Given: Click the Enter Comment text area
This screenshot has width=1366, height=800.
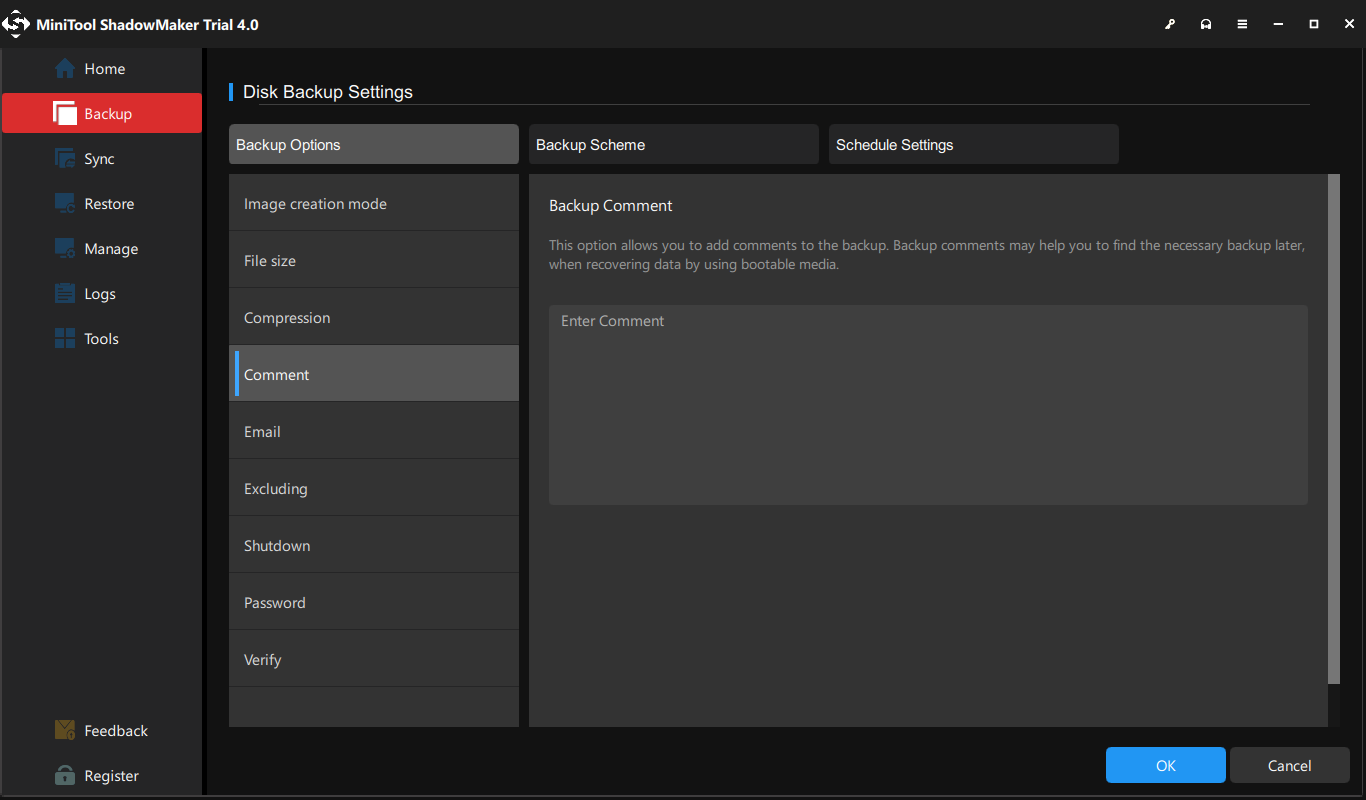Looking at the screenshot, I should 928,405.
